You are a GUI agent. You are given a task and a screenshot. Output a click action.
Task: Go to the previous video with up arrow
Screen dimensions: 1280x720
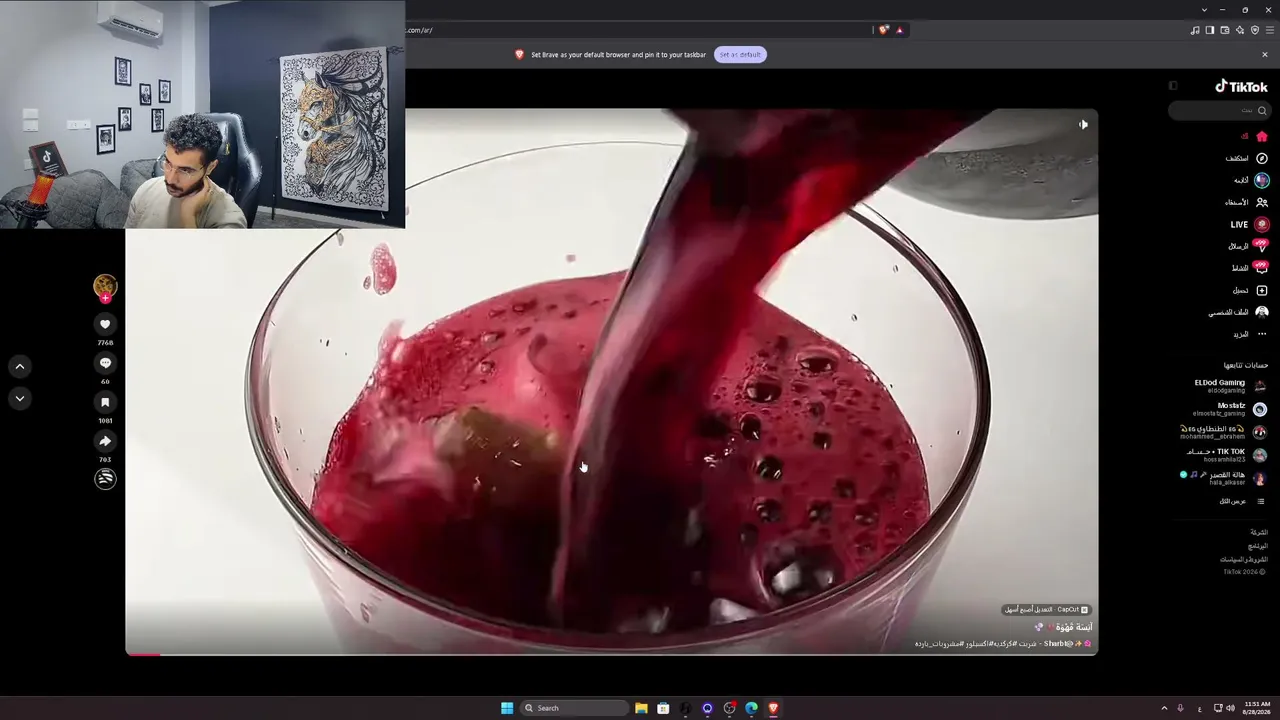(19, 367)
